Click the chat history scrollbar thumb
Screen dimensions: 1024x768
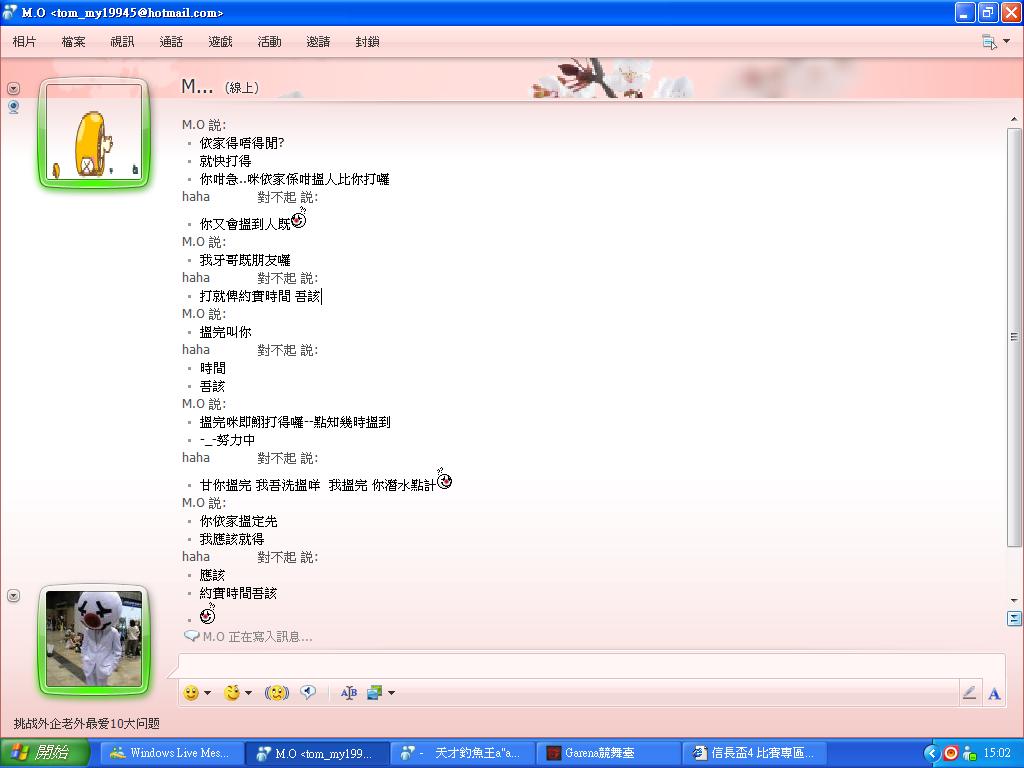[x=1014, y=337]
